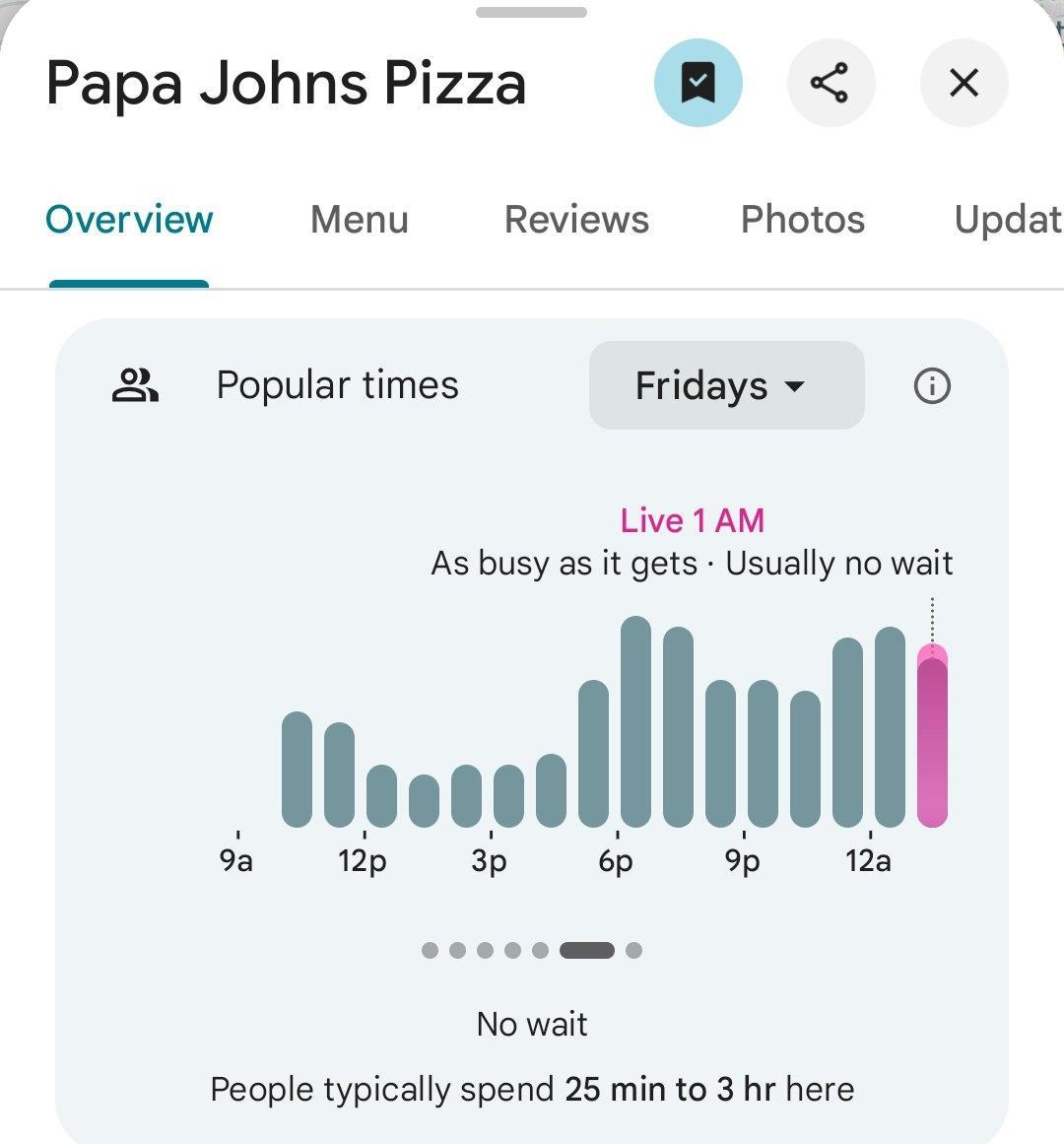Screen dimensions: 1064x1144
Task: Select the Overview tab
Action: (x=129, y=220)
